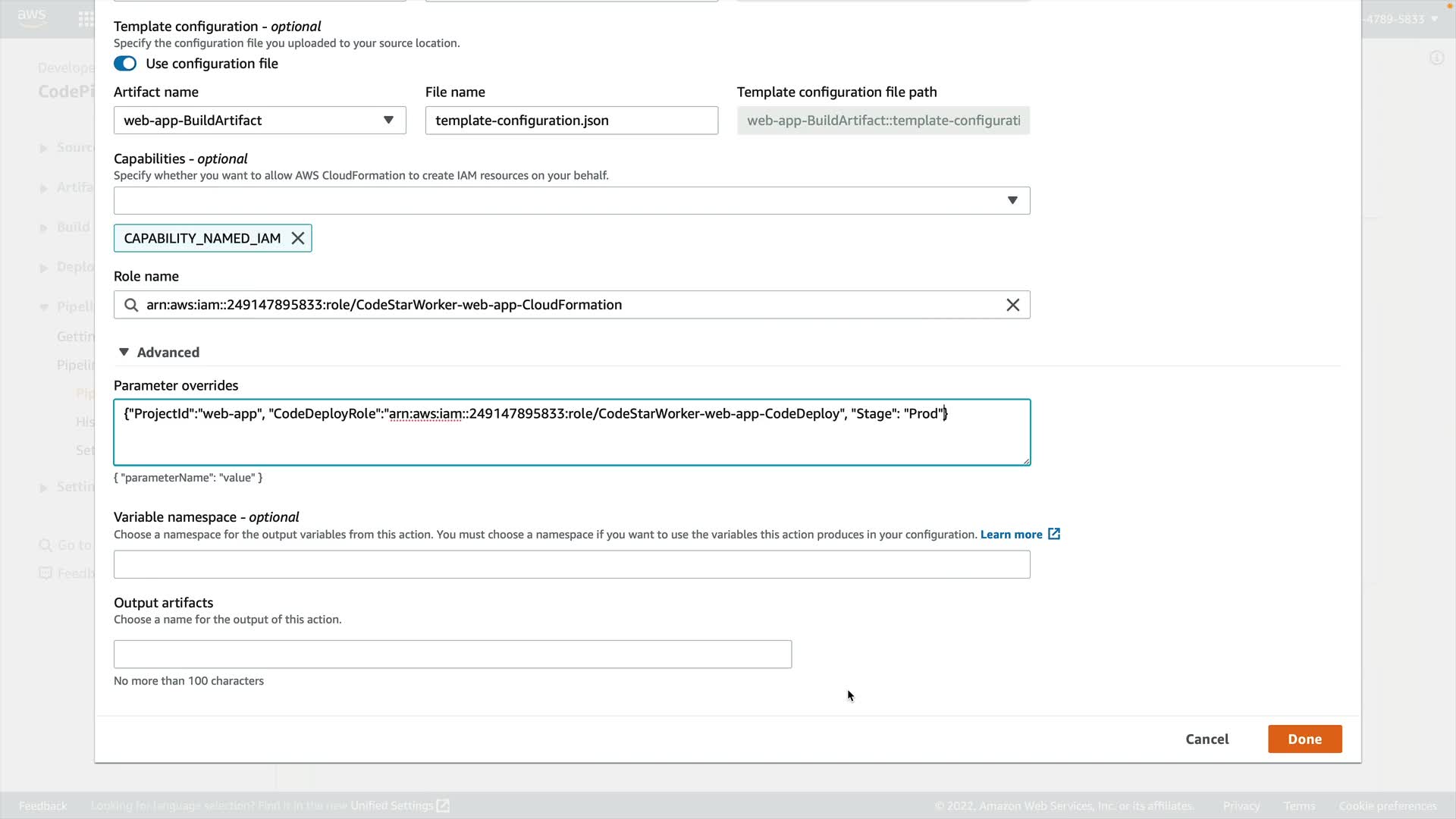Click the File name input field
This screenshot has width=1456, height=819.
571,121
